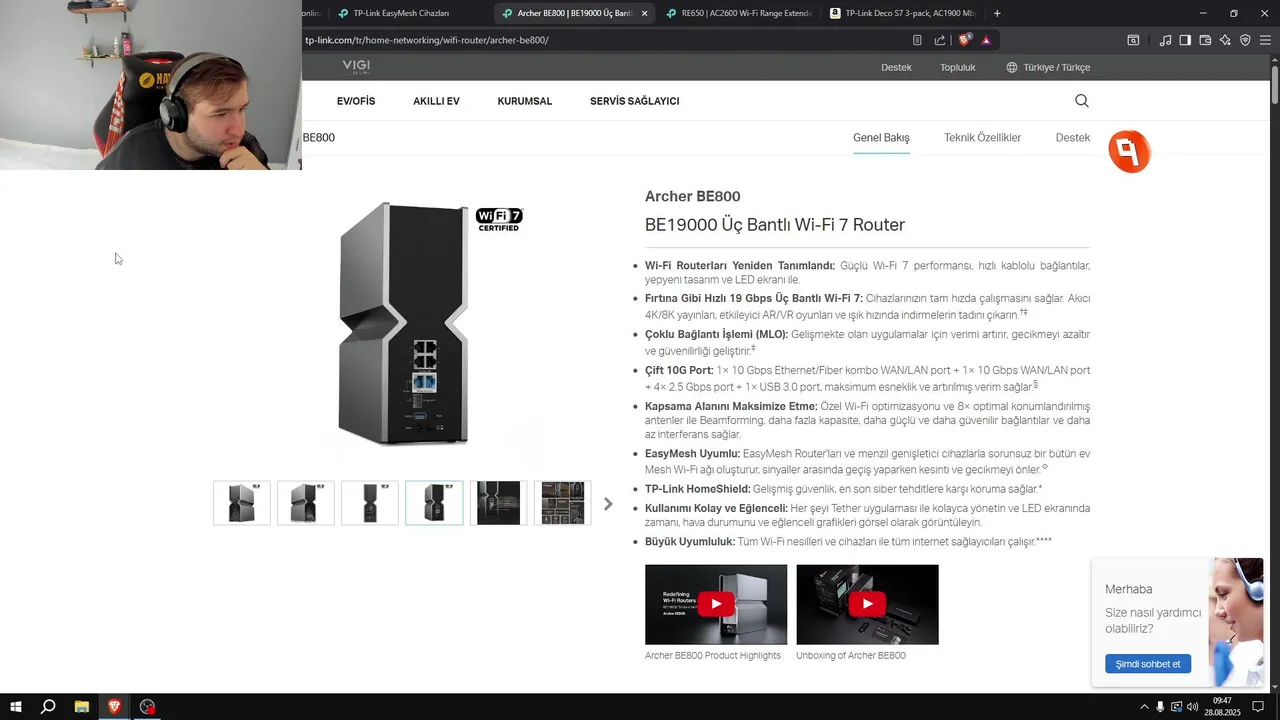Click the orange chat bubble icon
The height and width of the screenshot is (720, 1280).
coord(1129,152)
